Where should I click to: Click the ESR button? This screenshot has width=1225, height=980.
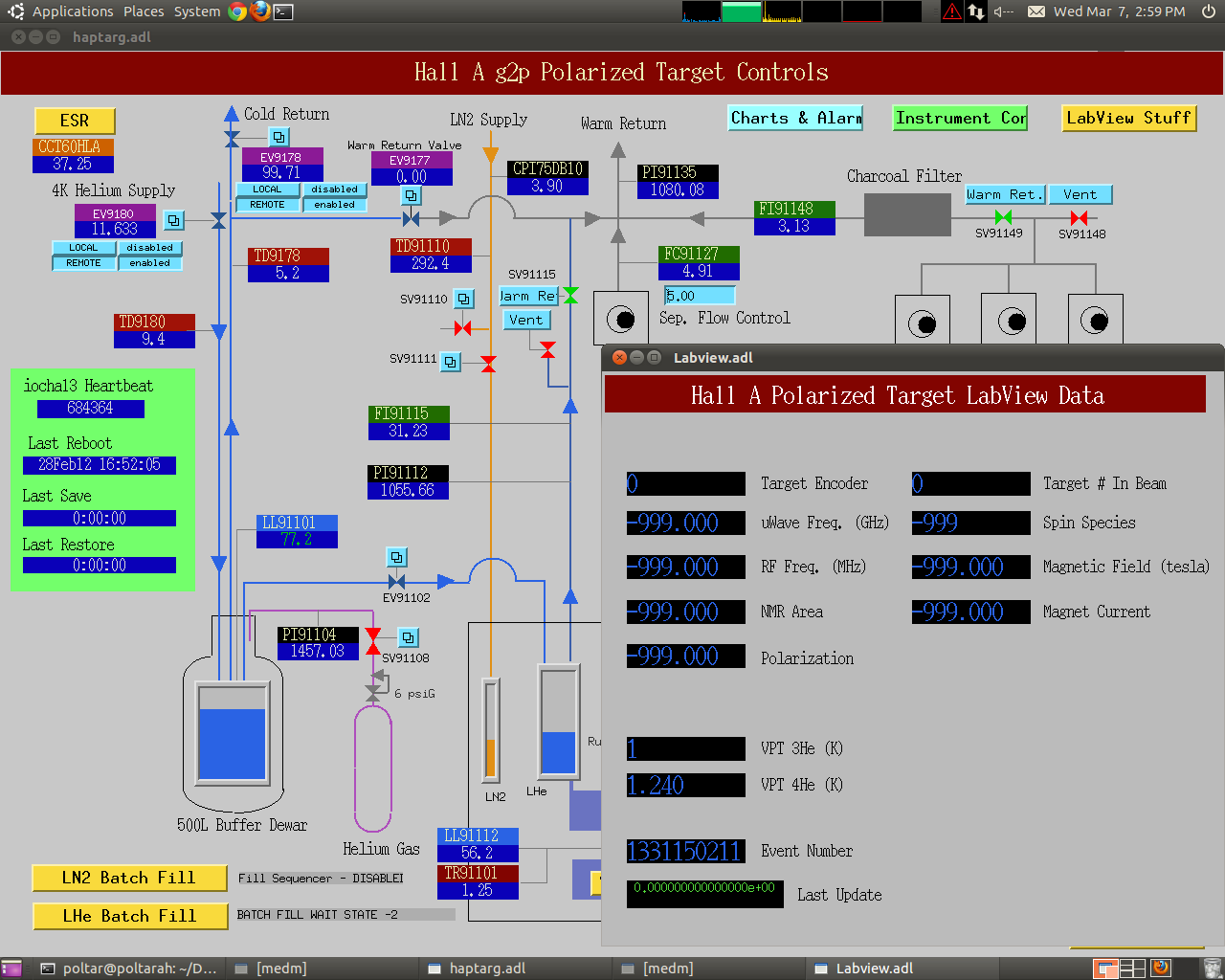(x=75, y=121)
